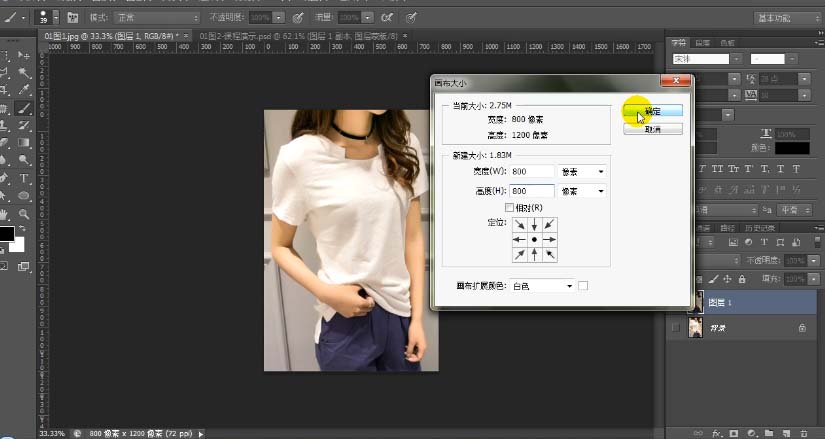Switch to 01图1.jpg document tab

click(111, 36)
